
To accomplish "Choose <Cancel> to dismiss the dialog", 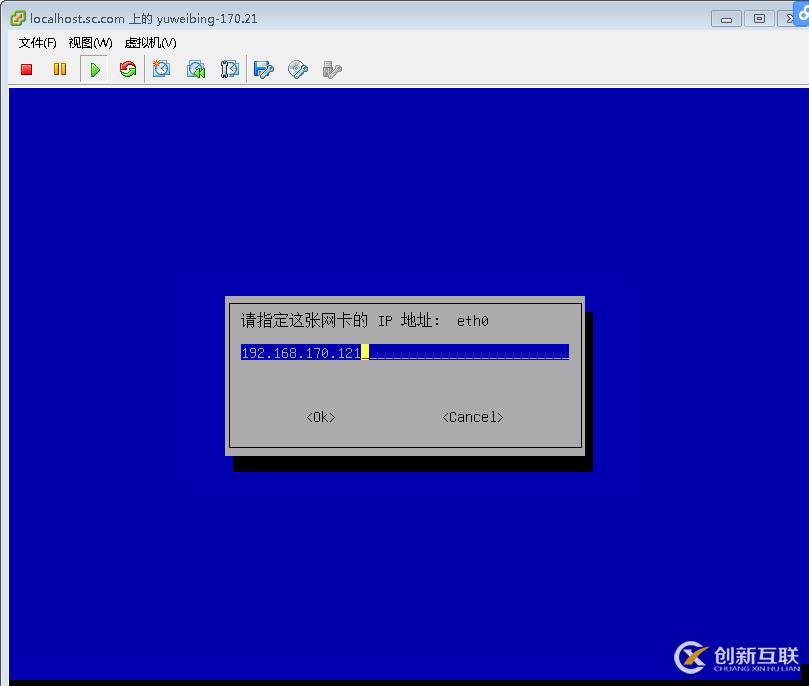I will click(x=471, y=417).
